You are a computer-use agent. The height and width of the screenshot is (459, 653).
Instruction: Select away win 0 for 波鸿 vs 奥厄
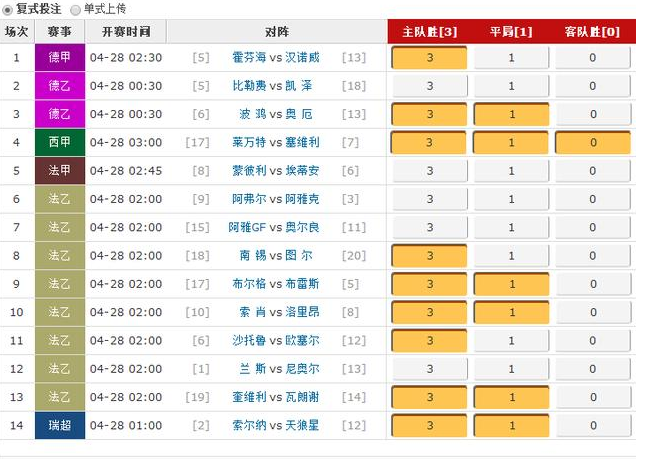tap(593, 114)
